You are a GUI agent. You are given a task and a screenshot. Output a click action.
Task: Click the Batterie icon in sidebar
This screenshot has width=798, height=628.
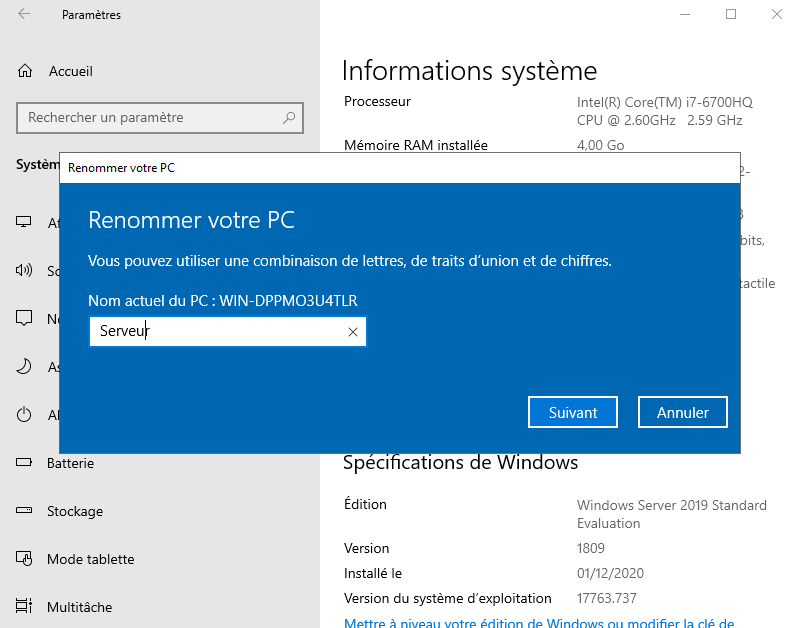click(24, 463)
